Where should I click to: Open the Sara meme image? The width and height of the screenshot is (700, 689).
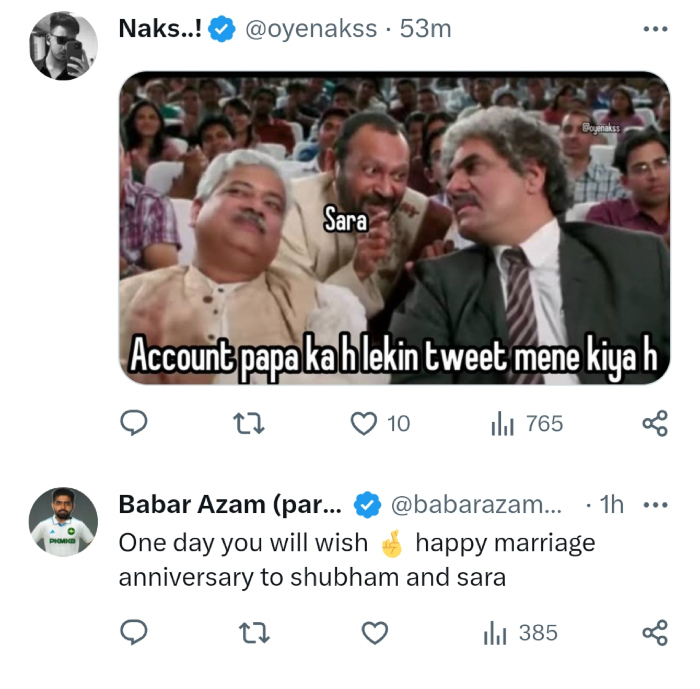pyautogui.click(x=394, y=228)
